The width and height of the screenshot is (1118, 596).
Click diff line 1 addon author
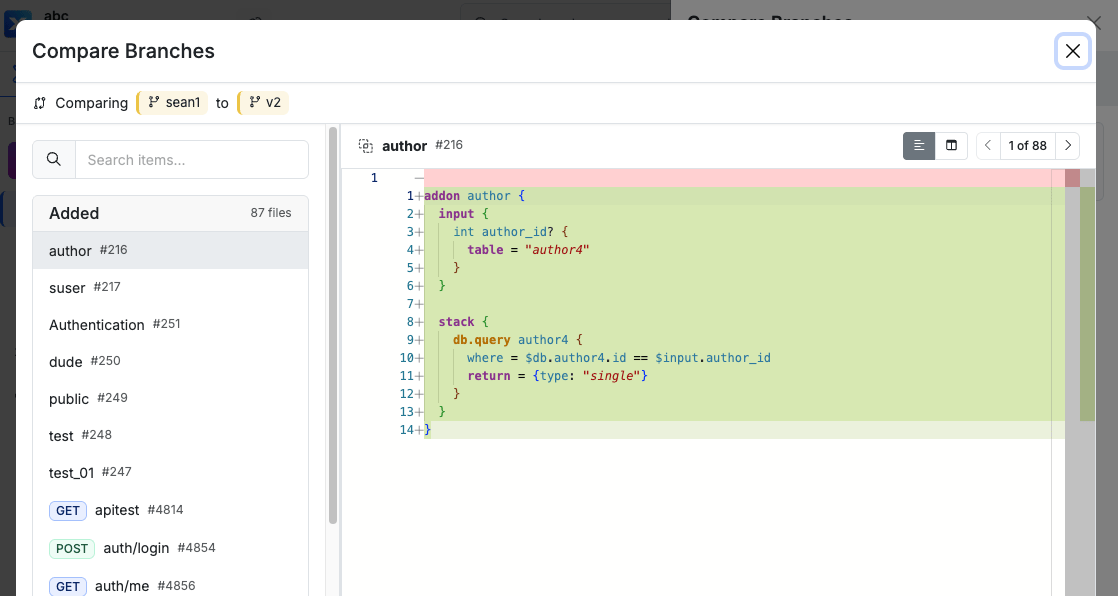coord(474,195)
